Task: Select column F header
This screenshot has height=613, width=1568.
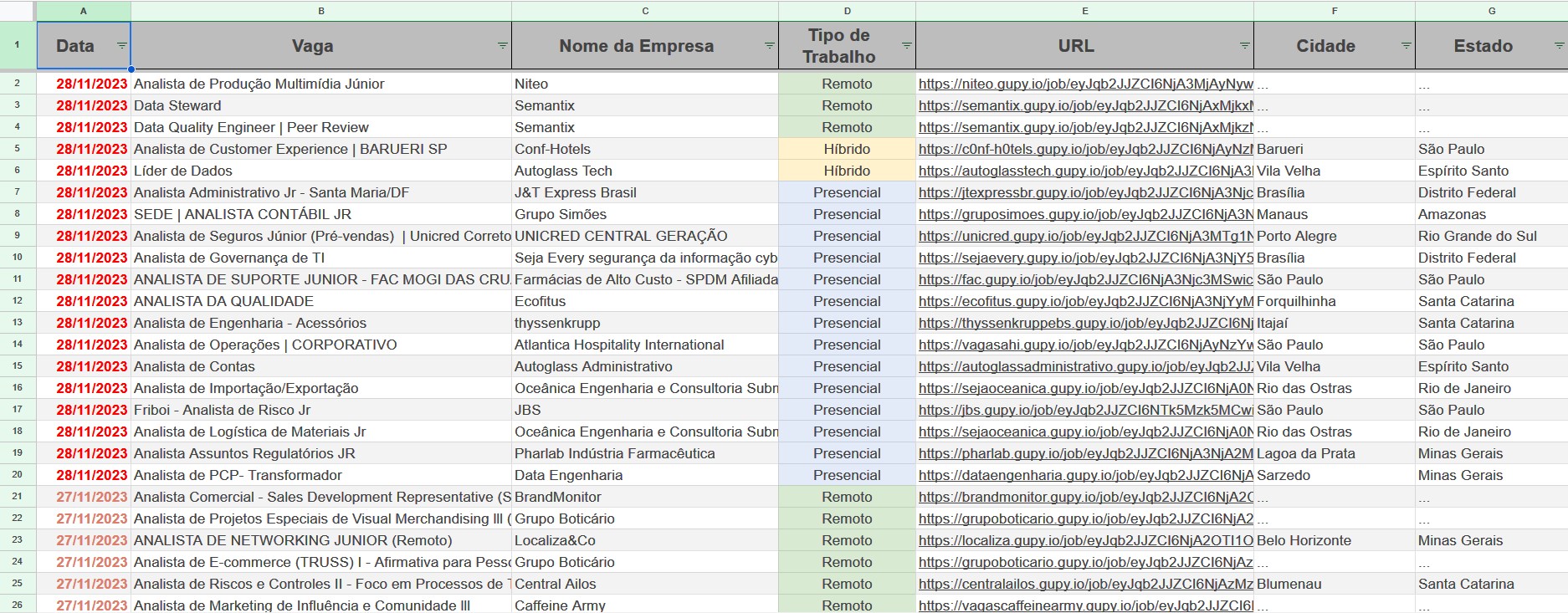Action: (1335, 11)
